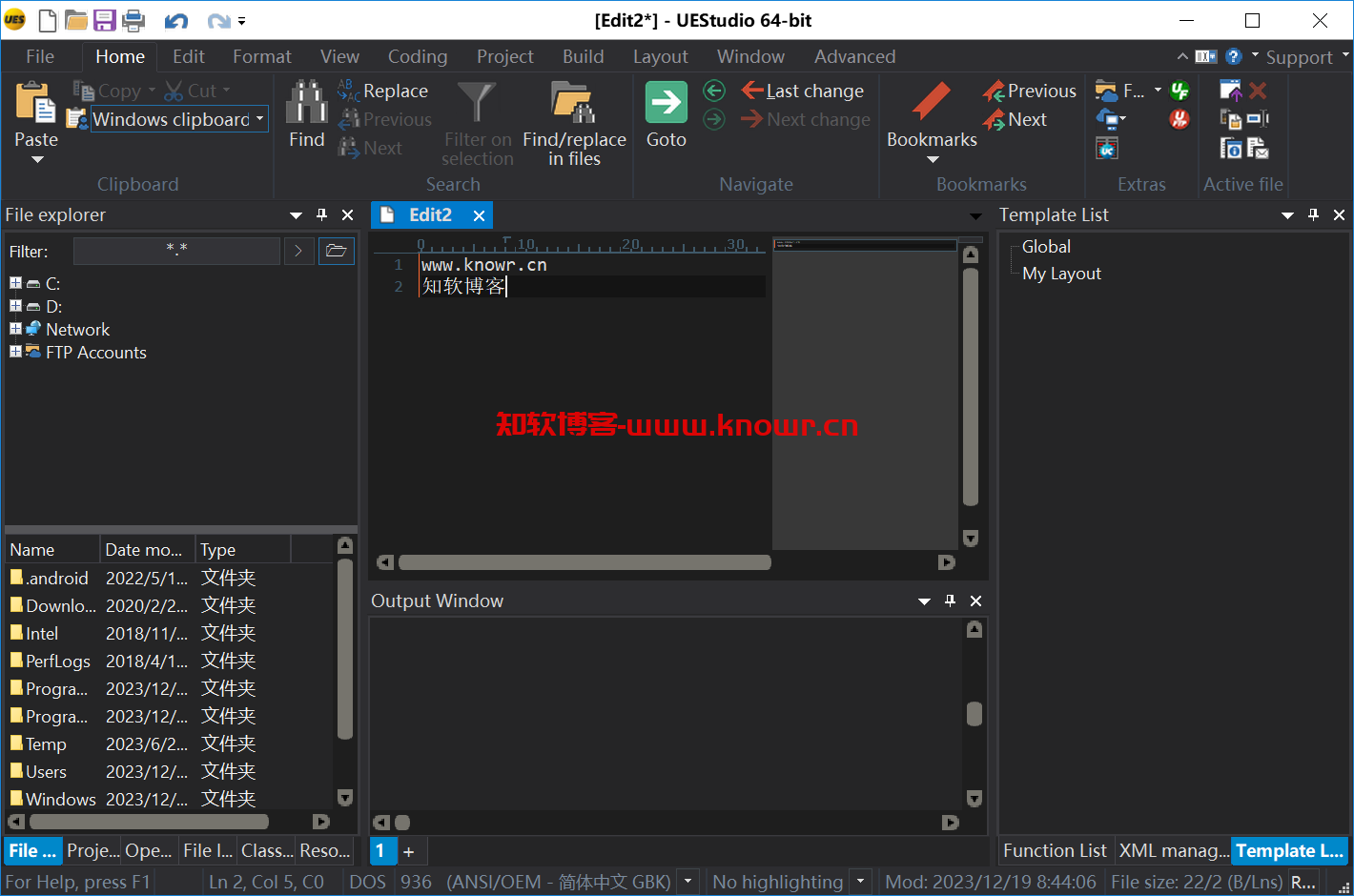Select the PerfLogs folder row

[x=133, y=661]
